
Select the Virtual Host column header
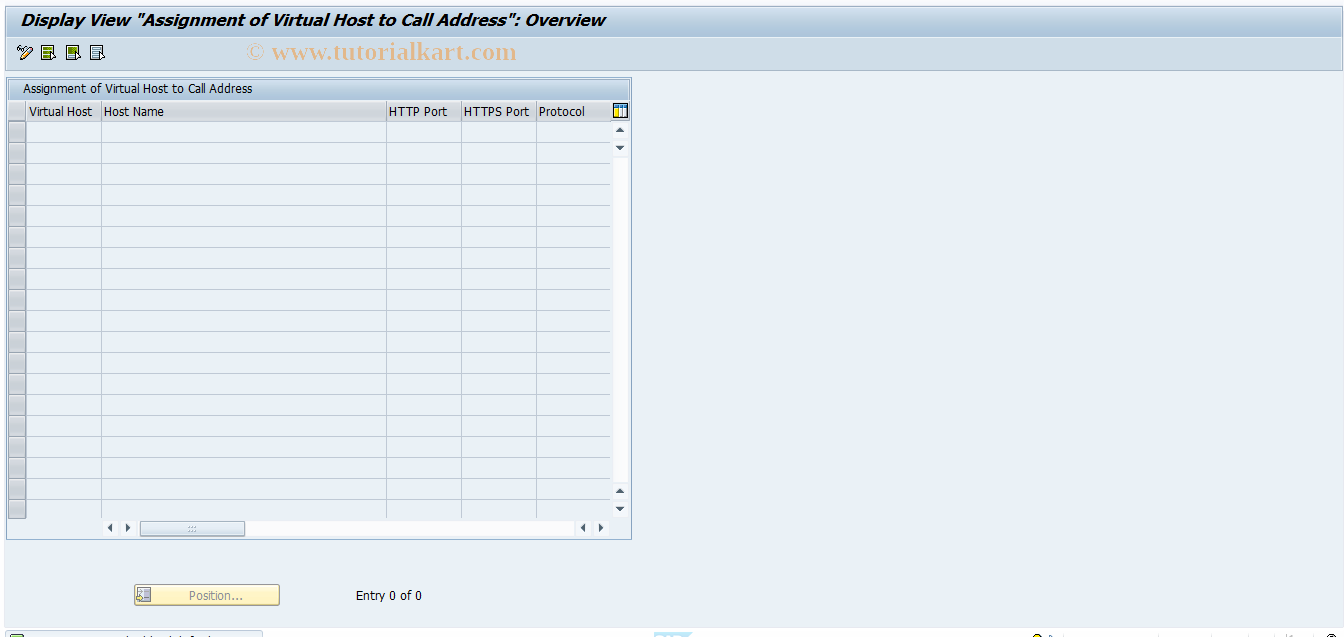tap(63, 112)
